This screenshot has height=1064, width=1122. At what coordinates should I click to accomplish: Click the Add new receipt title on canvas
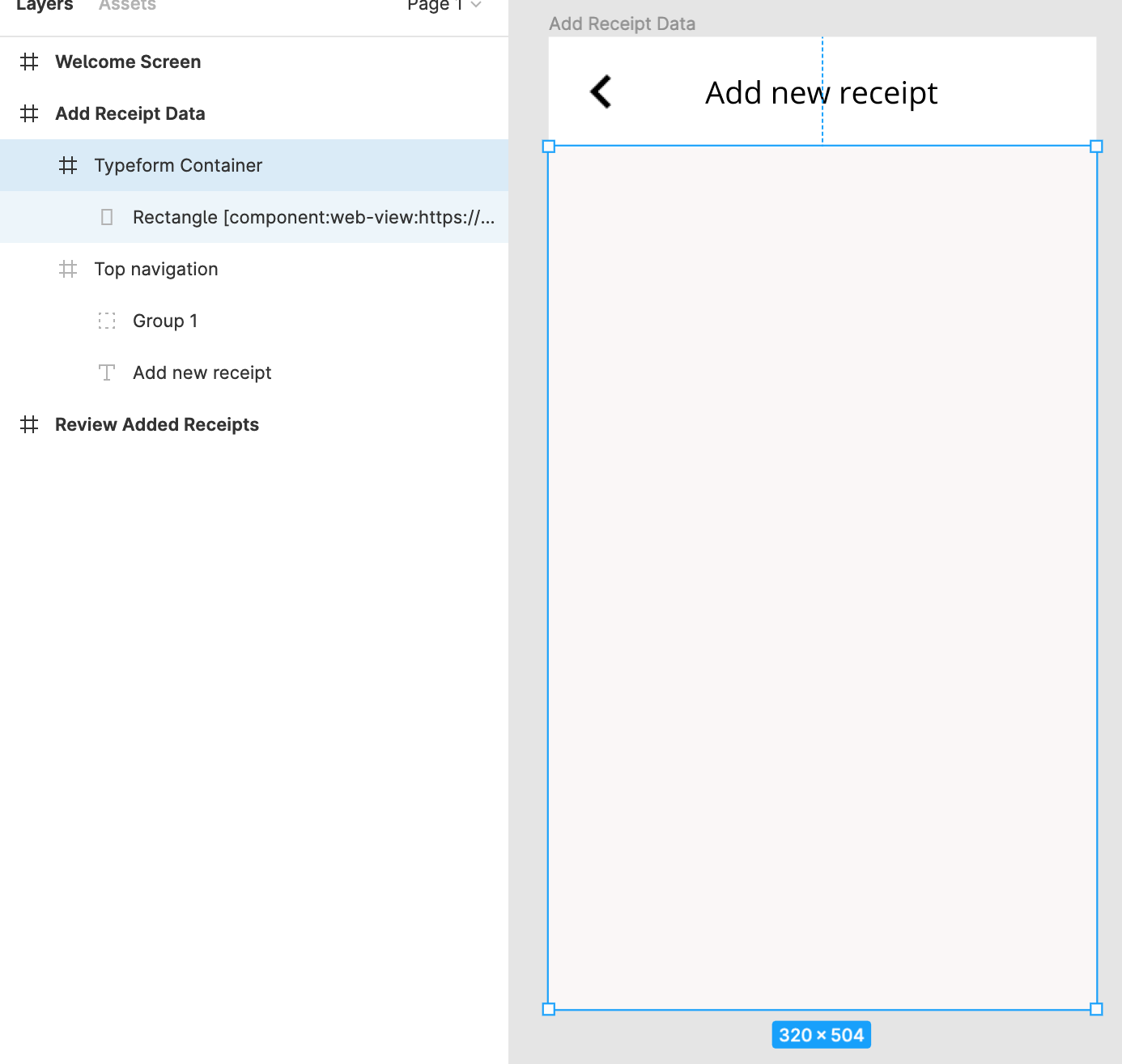pos(821,93)
